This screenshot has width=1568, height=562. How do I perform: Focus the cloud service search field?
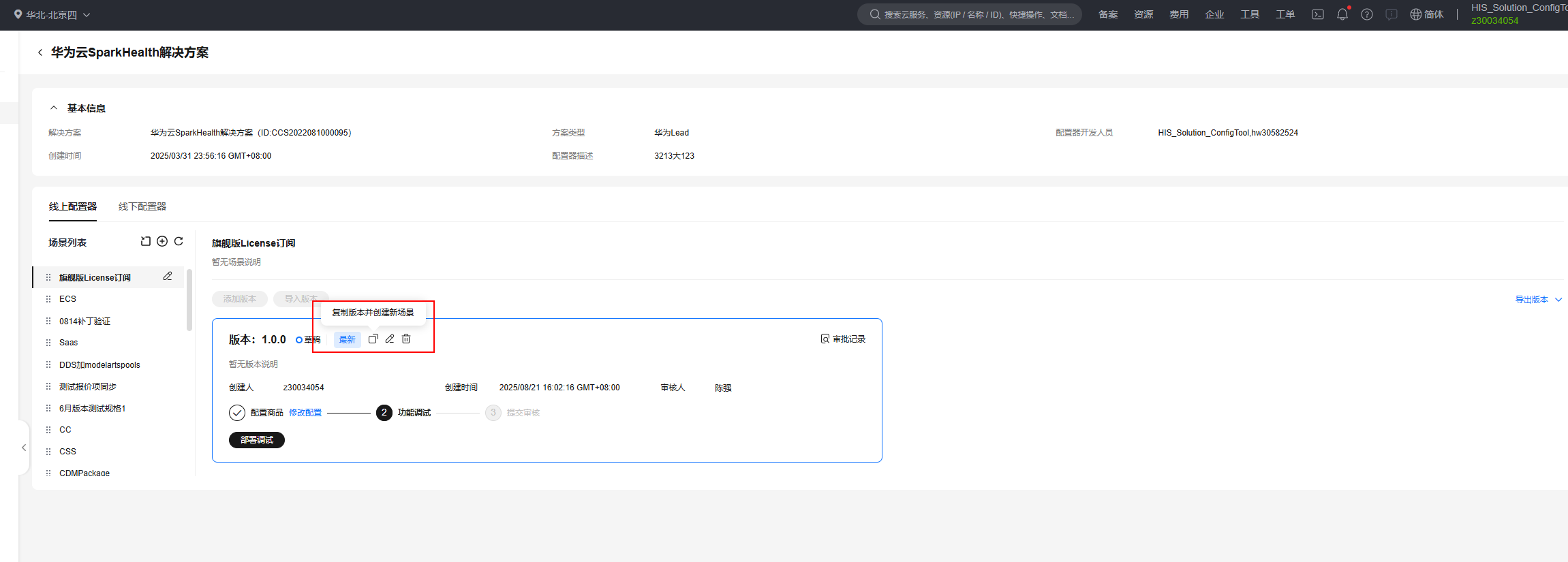click(x=970, y=14)
